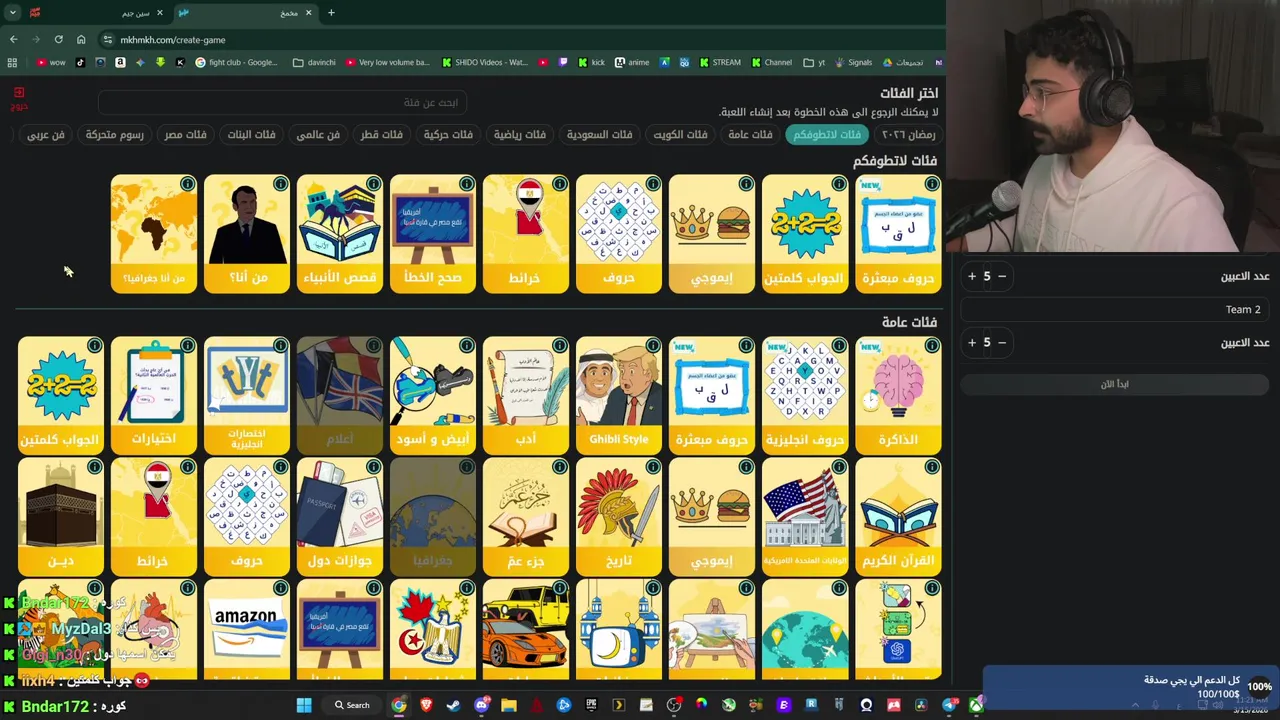Screen dimensions: 1280x720
Task: Click the red خروج exit icon
Action: [19, 97]
